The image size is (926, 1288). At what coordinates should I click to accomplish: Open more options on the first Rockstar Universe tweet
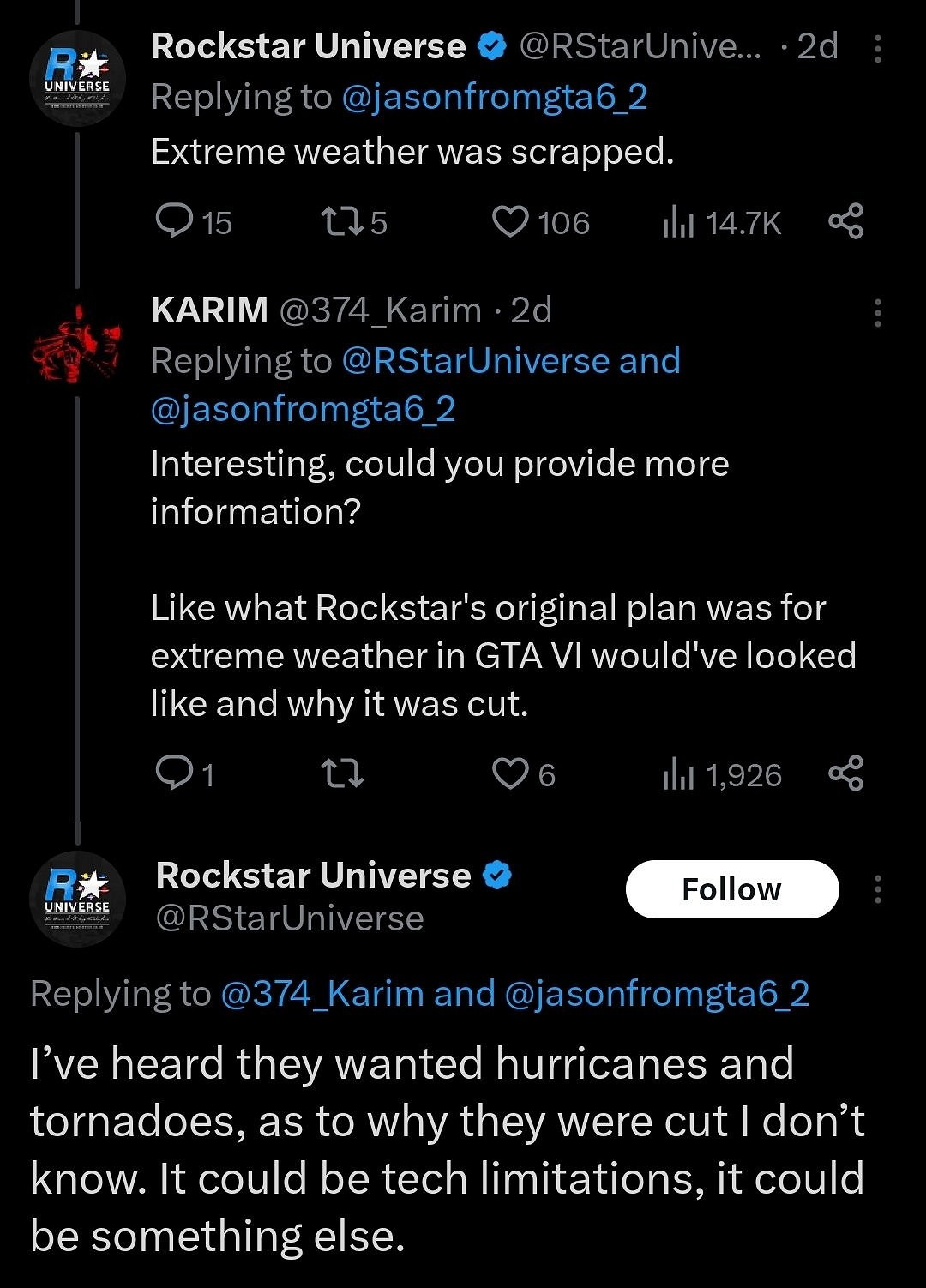point(877,49)
